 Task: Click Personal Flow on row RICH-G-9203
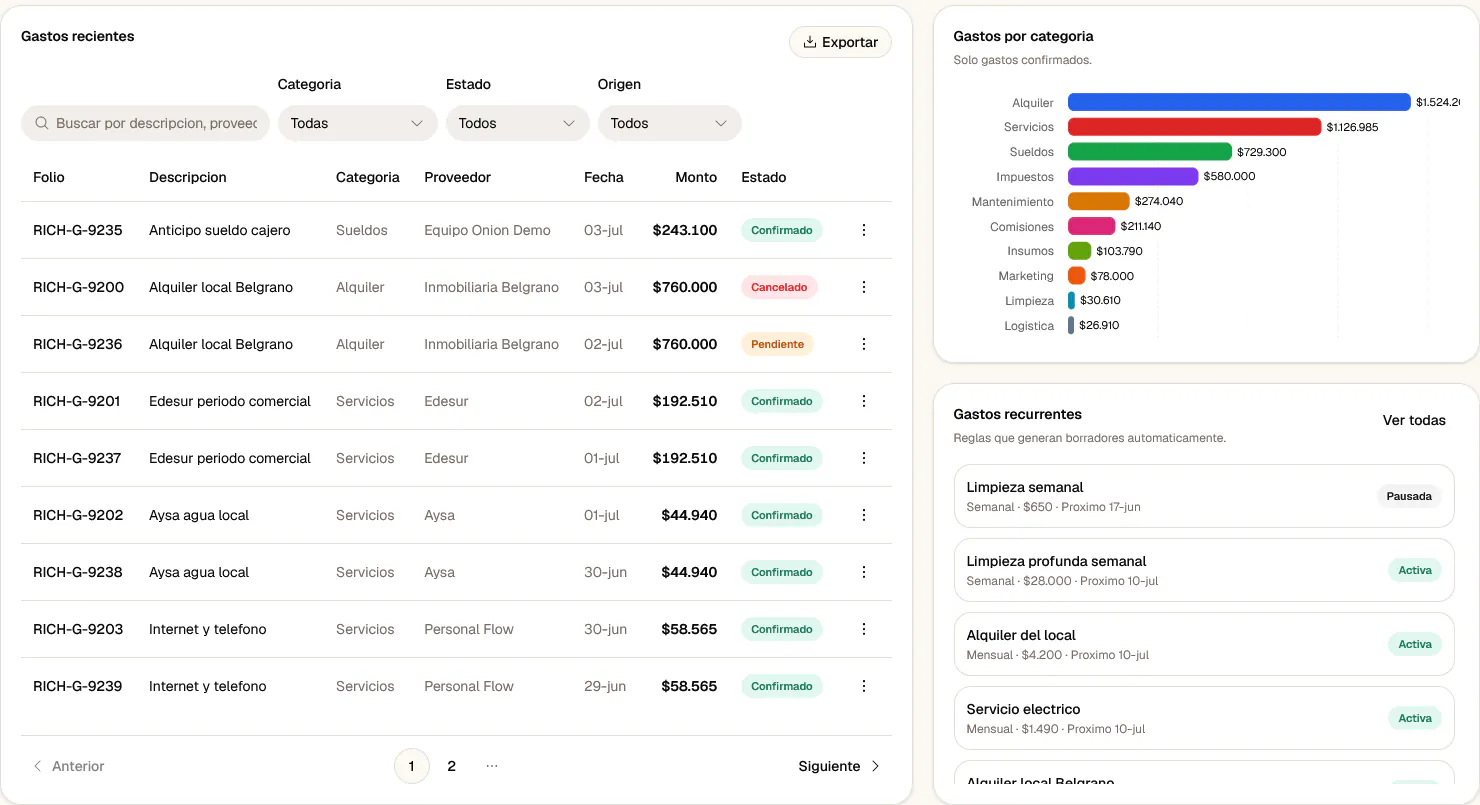click(469, 629)
